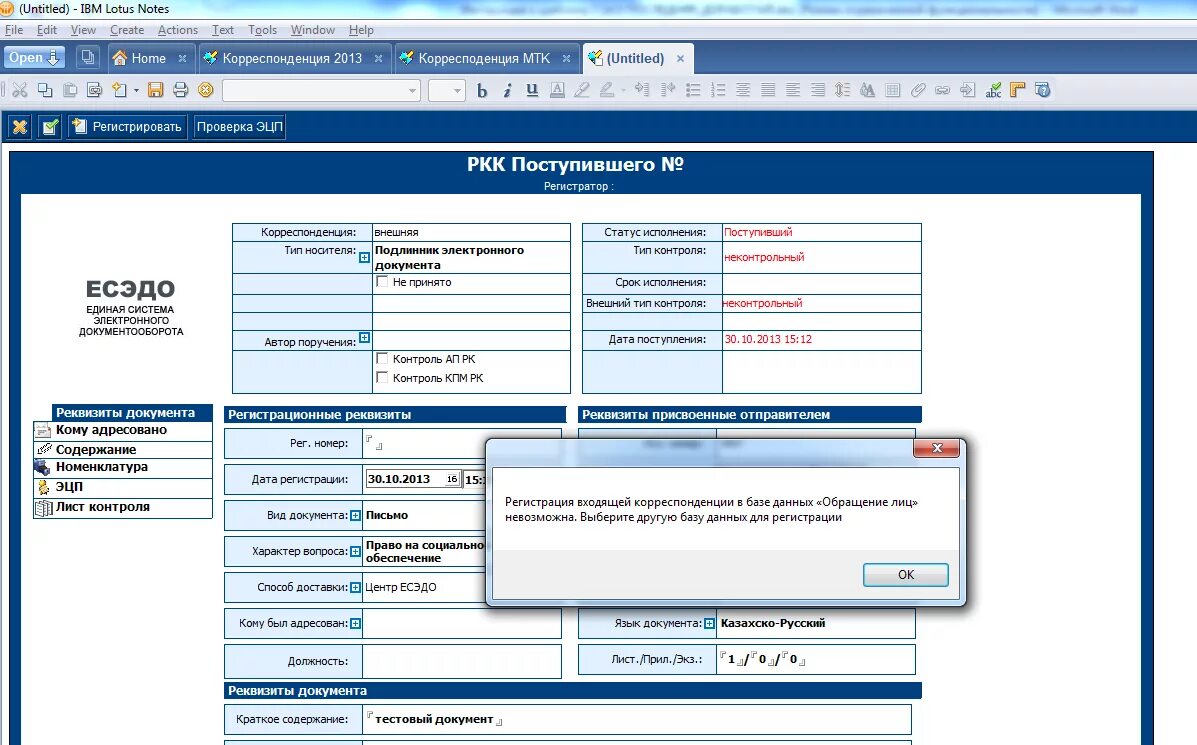Toggle the 'Не принято' checkbox
This screenshot has height=745, width=1197.
[382, 282]
